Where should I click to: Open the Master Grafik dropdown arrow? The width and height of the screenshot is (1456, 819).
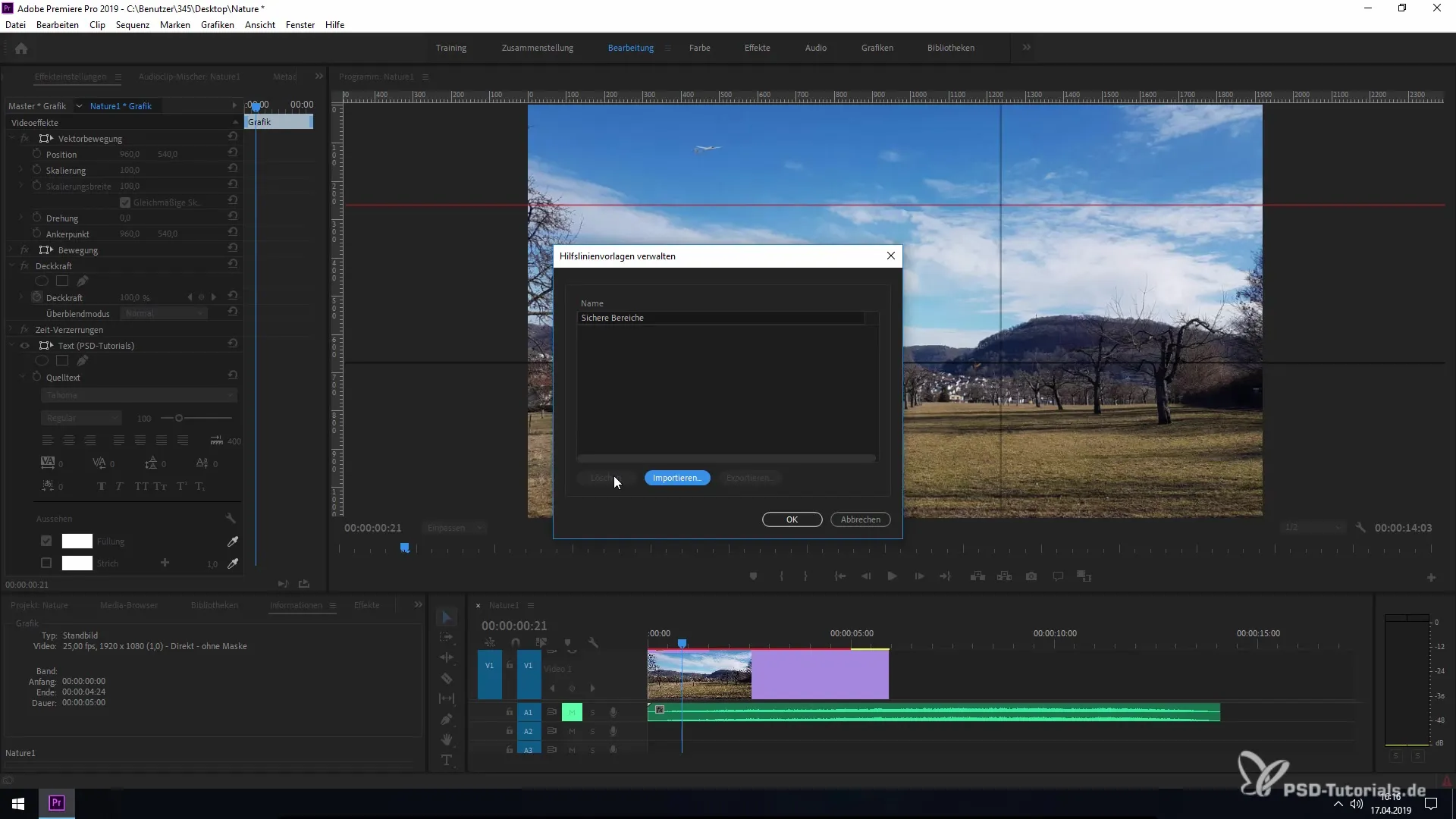tap(79, 106)
